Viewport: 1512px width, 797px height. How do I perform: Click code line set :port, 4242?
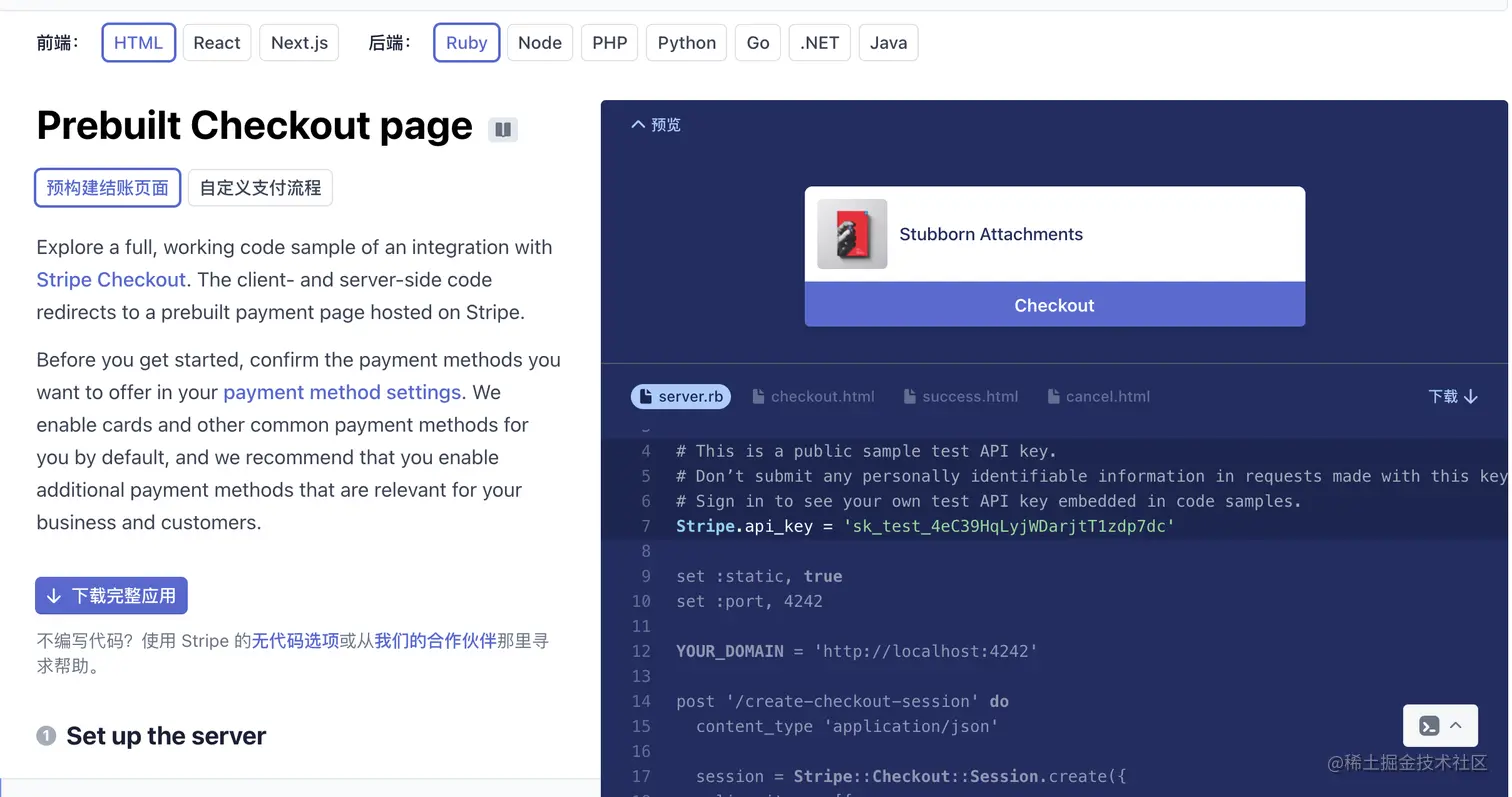pyautogui.click(x=749, y=601)
